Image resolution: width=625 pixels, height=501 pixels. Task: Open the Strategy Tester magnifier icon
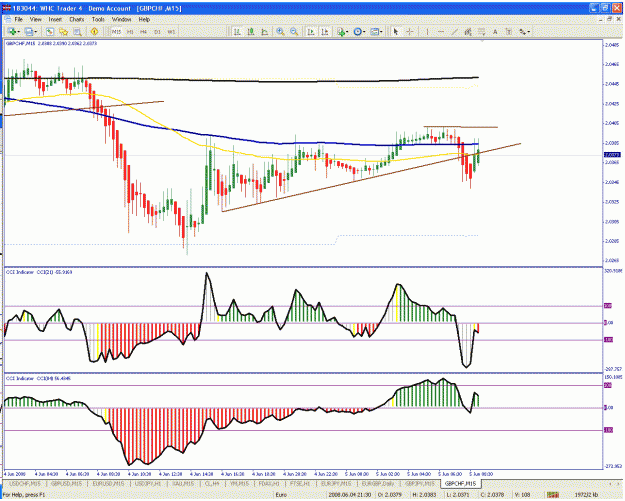pos(77,31)
